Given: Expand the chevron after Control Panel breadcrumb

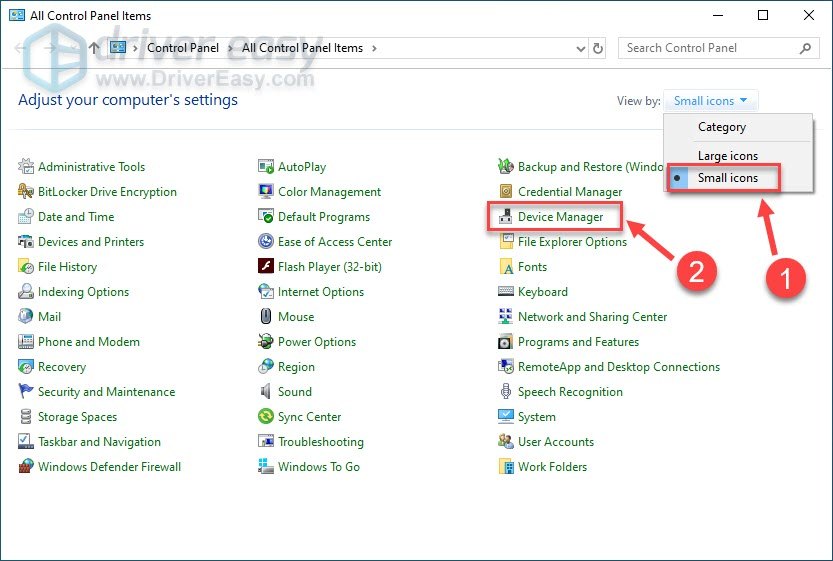Looking at the screenshot, I should pyautogui.click(x=230, y=48).
